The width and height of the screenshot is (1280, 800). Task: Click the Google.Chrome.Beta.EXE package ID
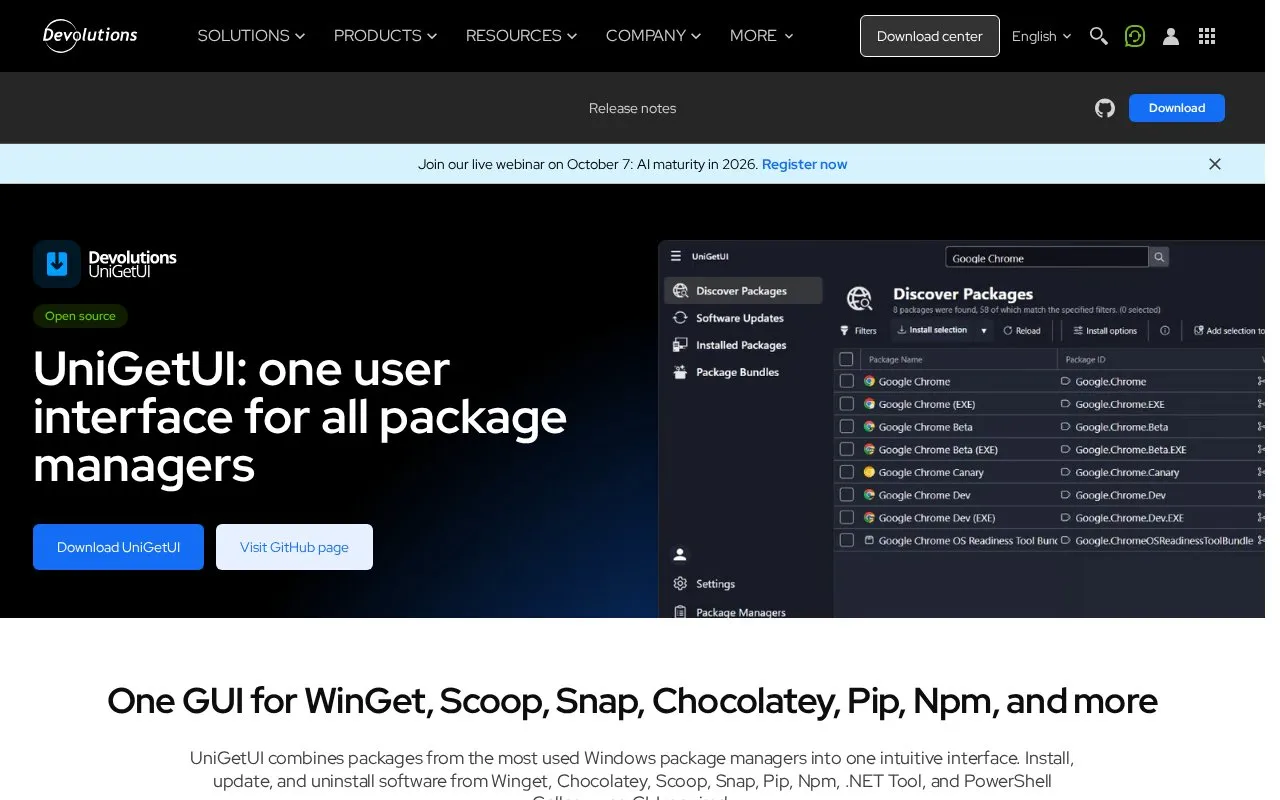(x=1131, y=450)
